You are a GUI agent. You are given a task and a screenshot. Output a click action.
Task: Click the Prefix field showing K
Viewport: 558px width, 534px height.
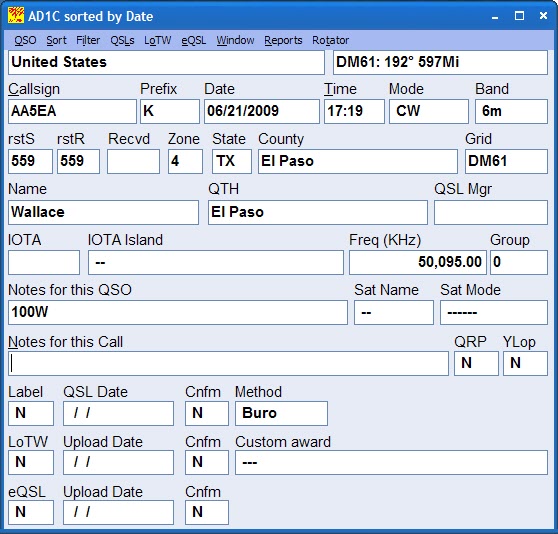(170, 111)
